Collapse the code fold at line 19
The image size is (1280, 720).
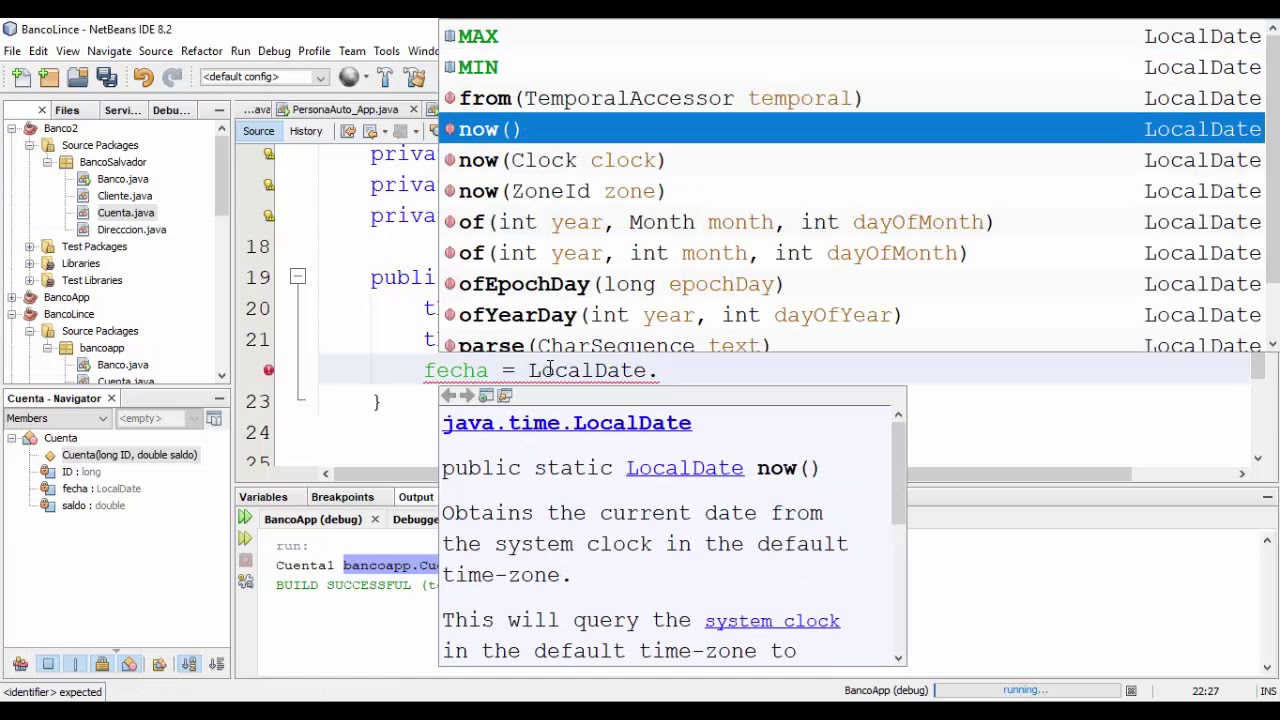click(x=297, y=276)
